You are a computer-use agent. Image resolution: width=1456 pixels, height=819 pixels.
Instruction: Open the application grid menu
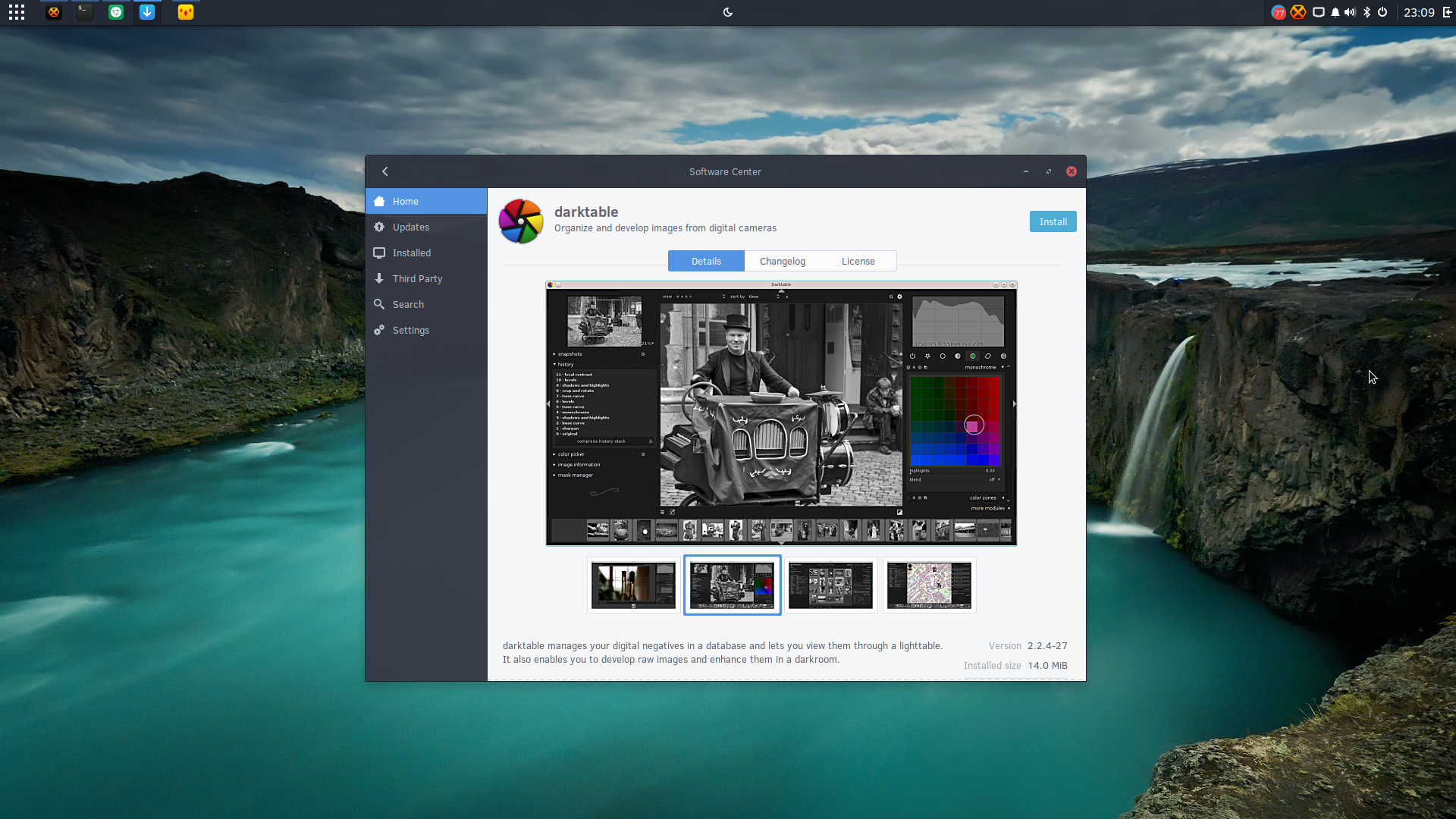(x=17, y=12)
